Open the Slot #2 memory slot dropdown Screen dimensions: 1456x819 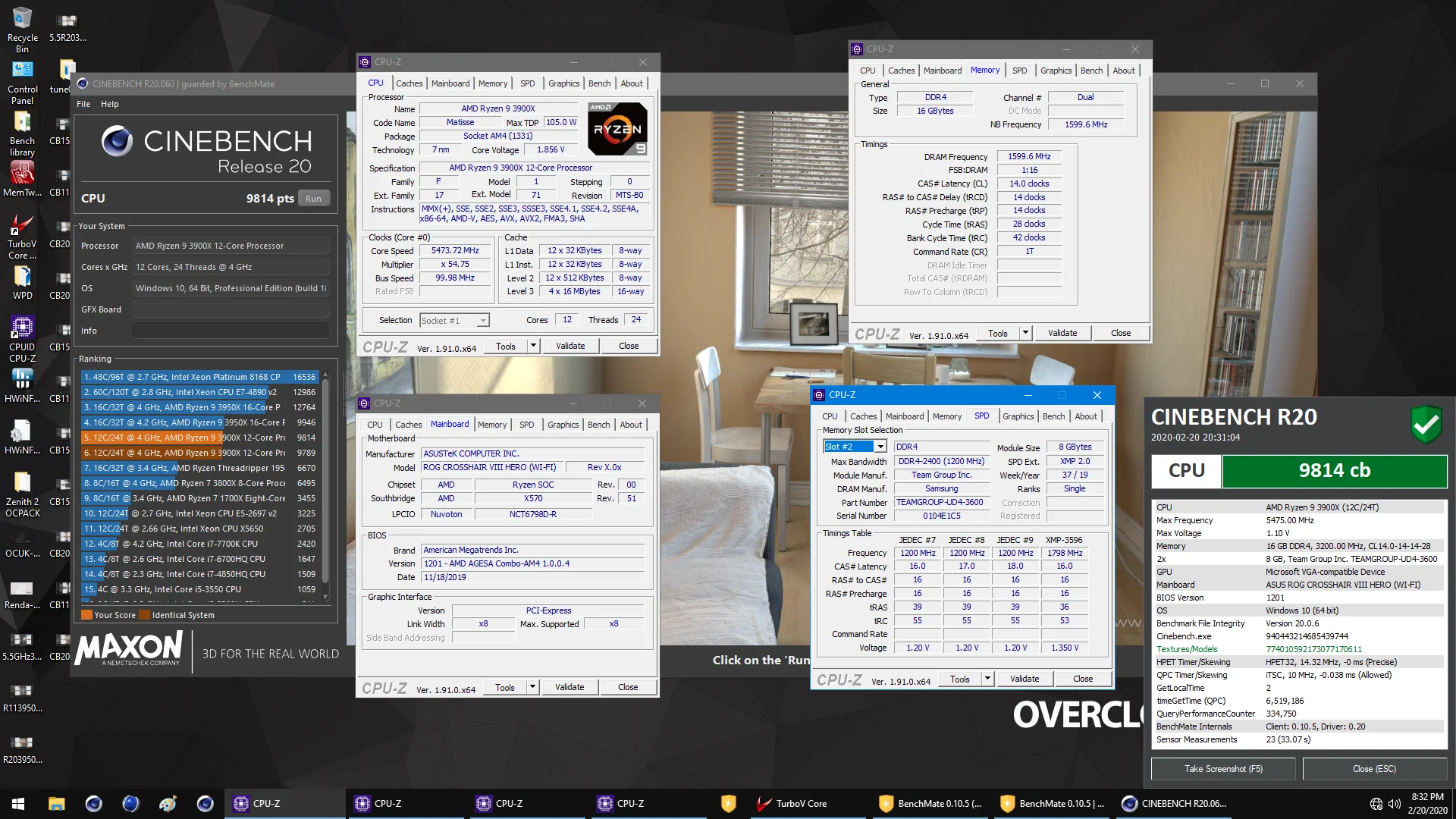pyautogui.click(x=855, y=447)
